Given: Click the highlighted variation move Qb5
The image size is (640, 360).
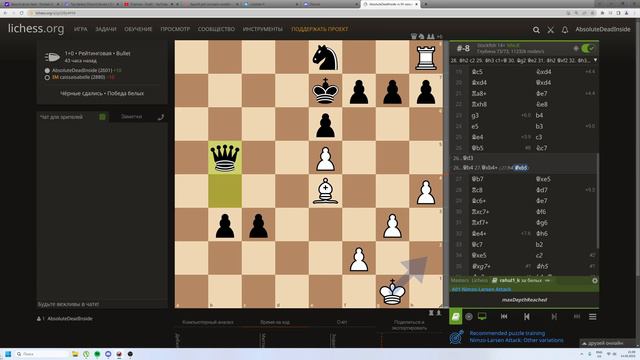Looking at the screenshot, I should 521,168.
